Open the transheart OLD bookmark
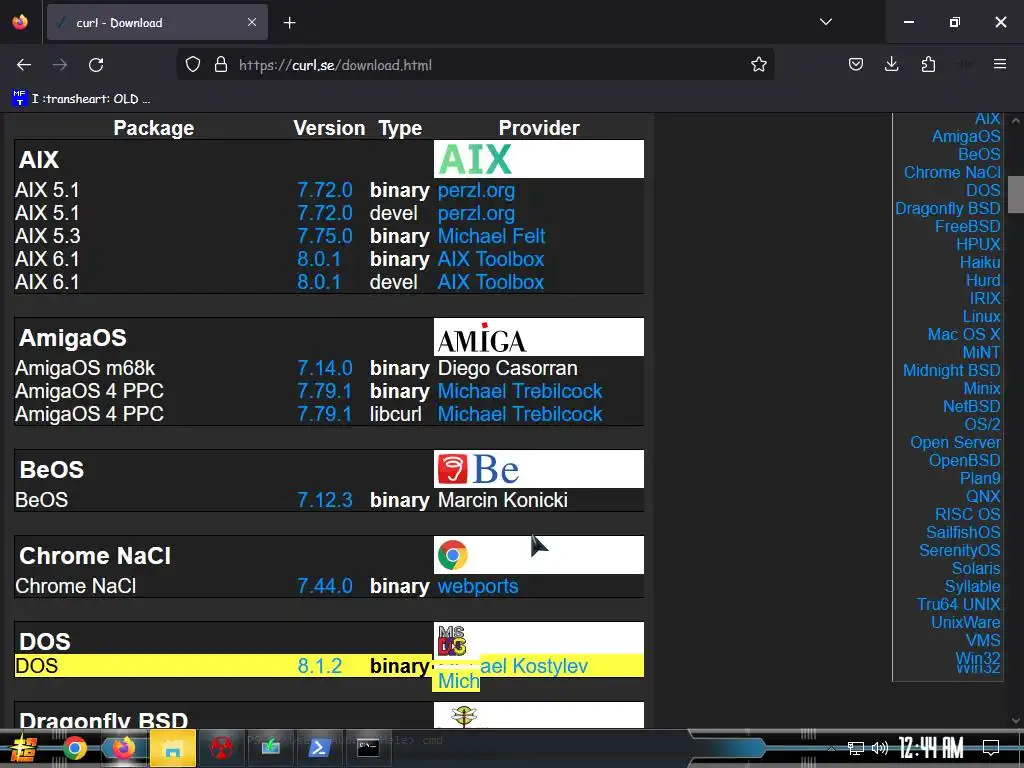Screen dimensions: 1024x768 [82, 99]
